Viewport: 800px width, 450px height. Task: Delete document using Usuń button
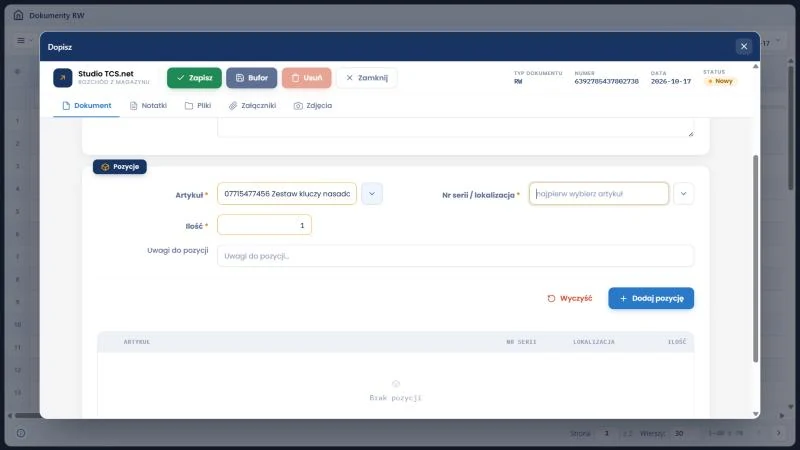307,78
